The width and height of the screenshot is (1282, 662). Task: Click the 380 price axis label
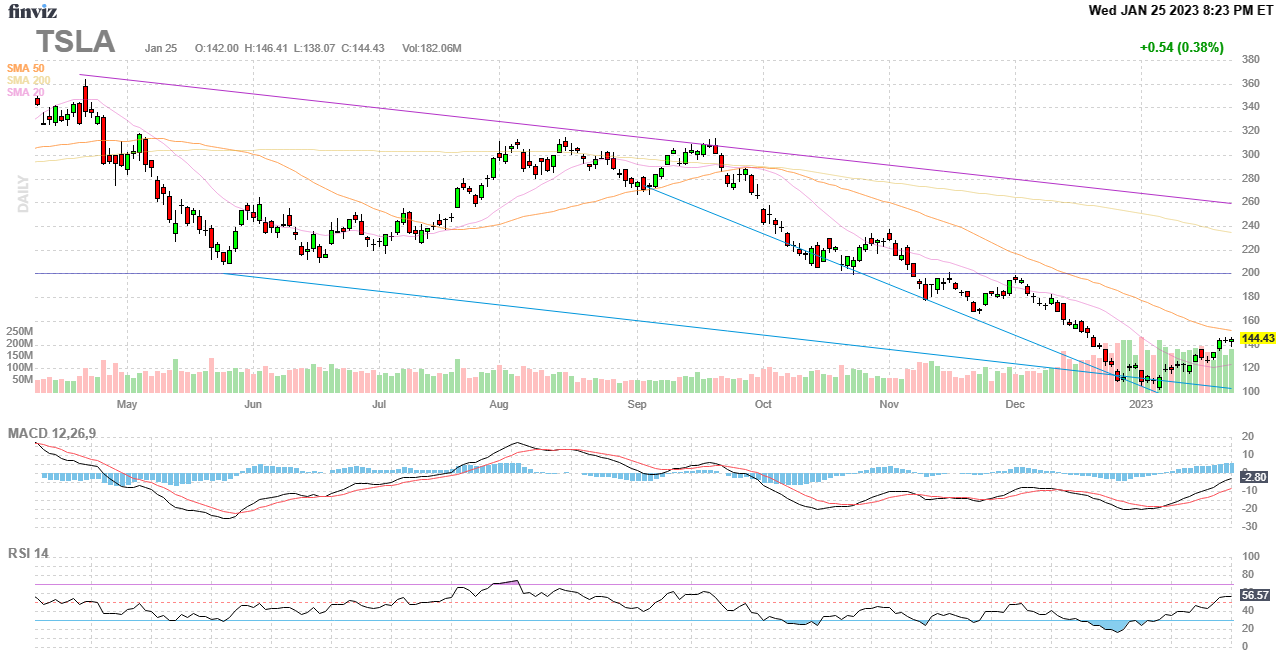click(x=1250, y=59)
